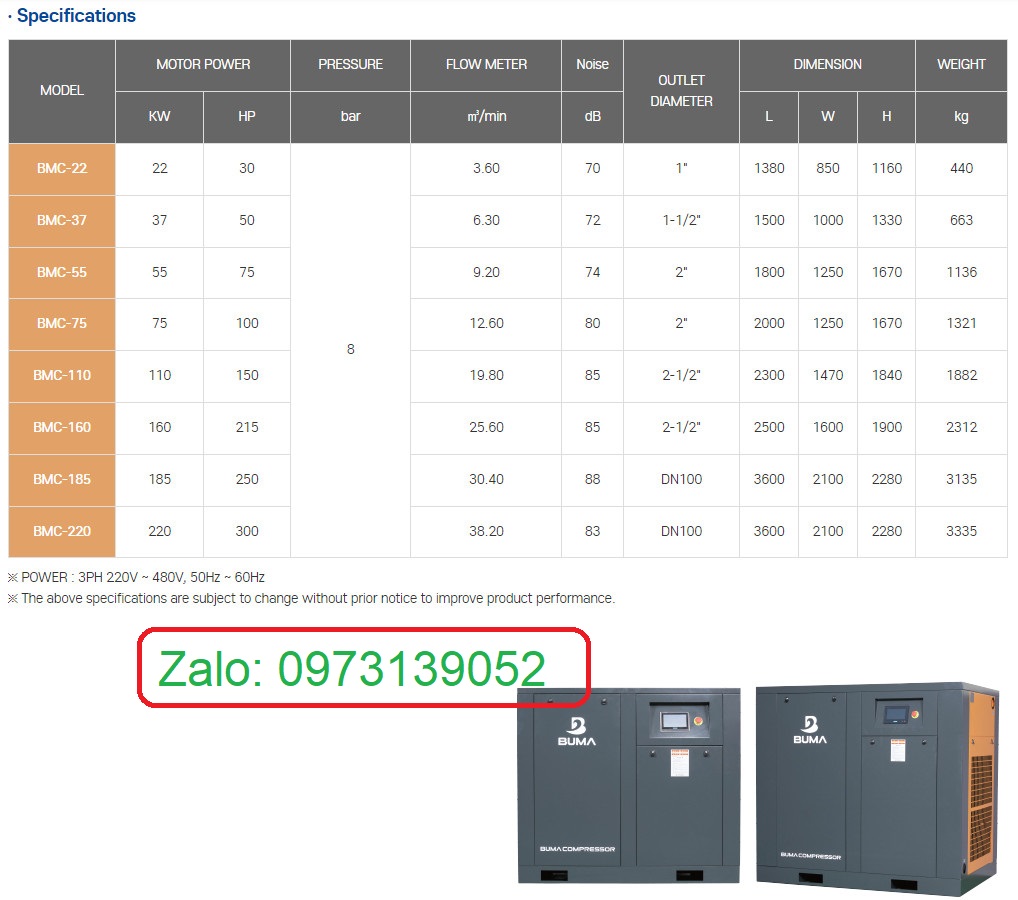This screenshot has width=1018, height=900.
Task: Select the 1321 weight value
Action: (x=961, y=323)
